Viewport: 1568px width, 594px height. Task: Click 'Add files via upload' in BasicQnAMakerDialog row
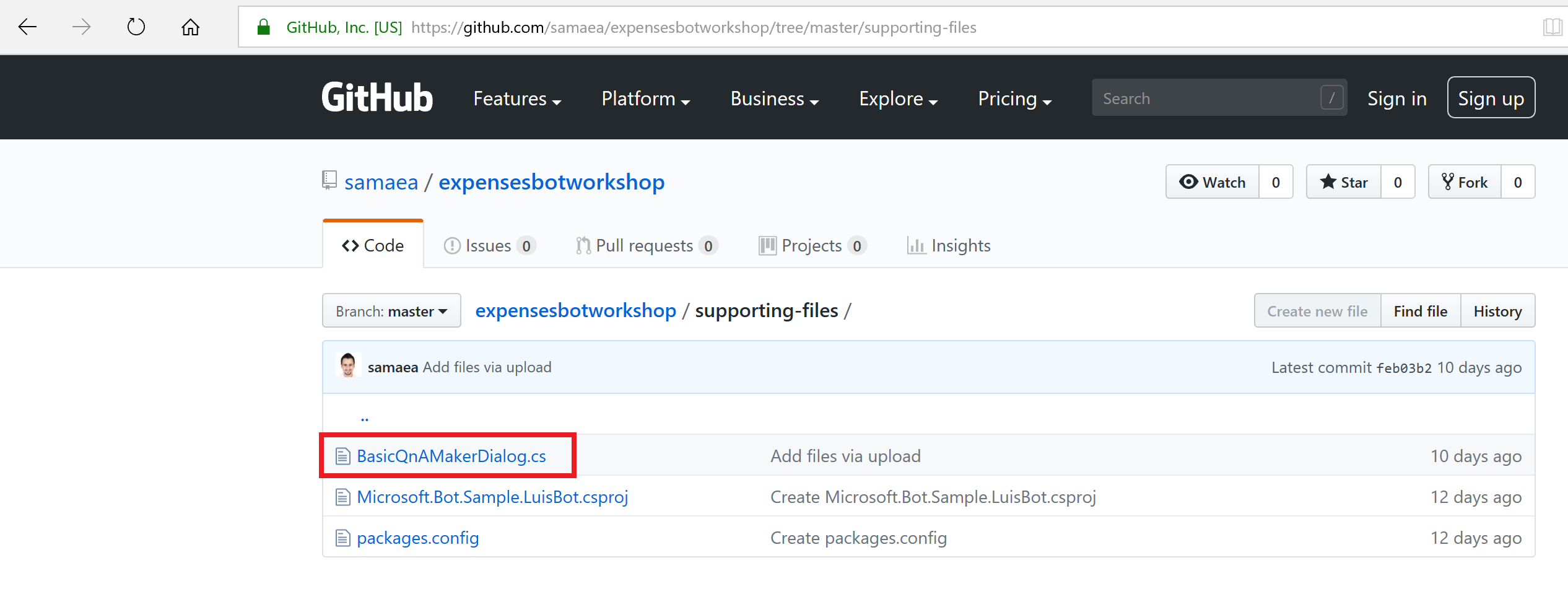point(845,456)
